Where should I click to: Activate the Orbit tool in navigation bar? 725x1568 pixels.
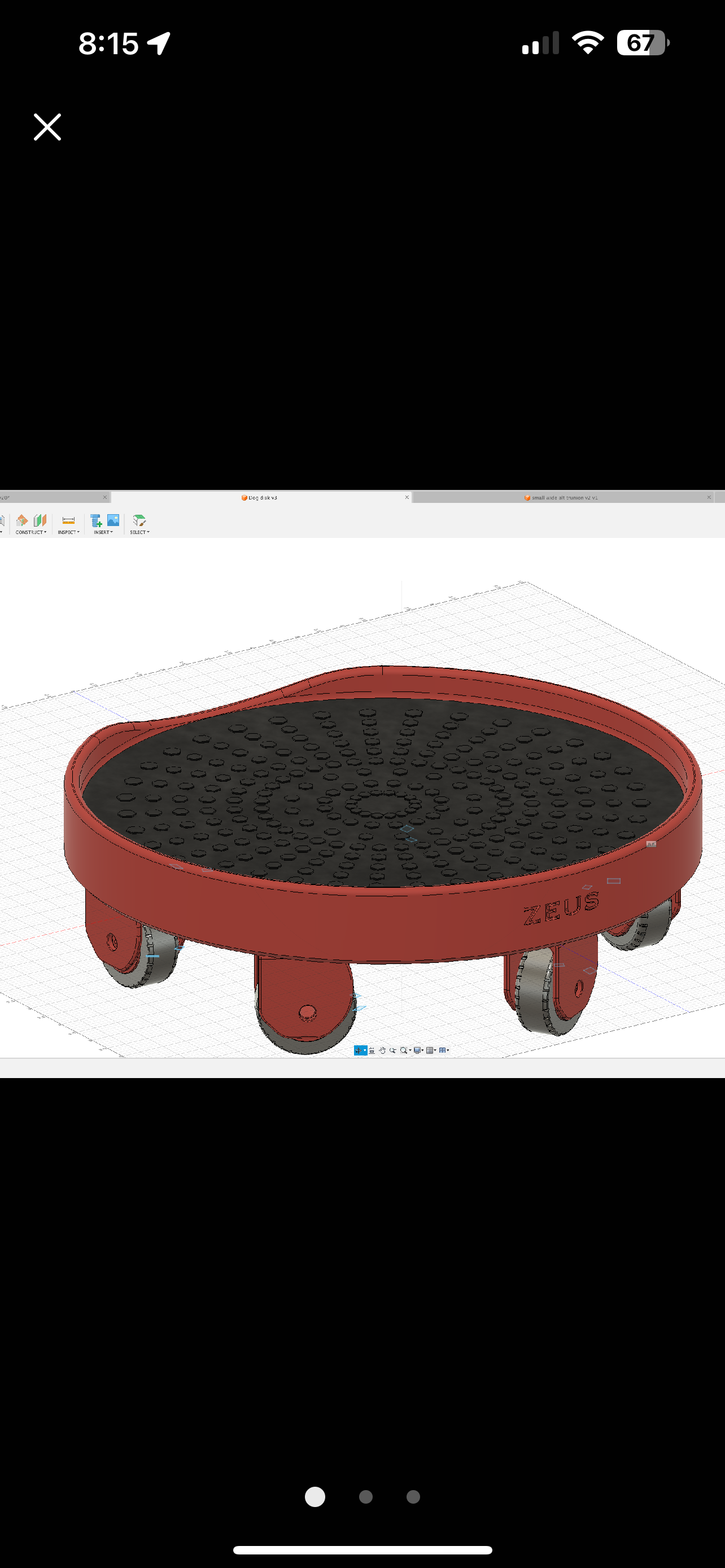359,1050
